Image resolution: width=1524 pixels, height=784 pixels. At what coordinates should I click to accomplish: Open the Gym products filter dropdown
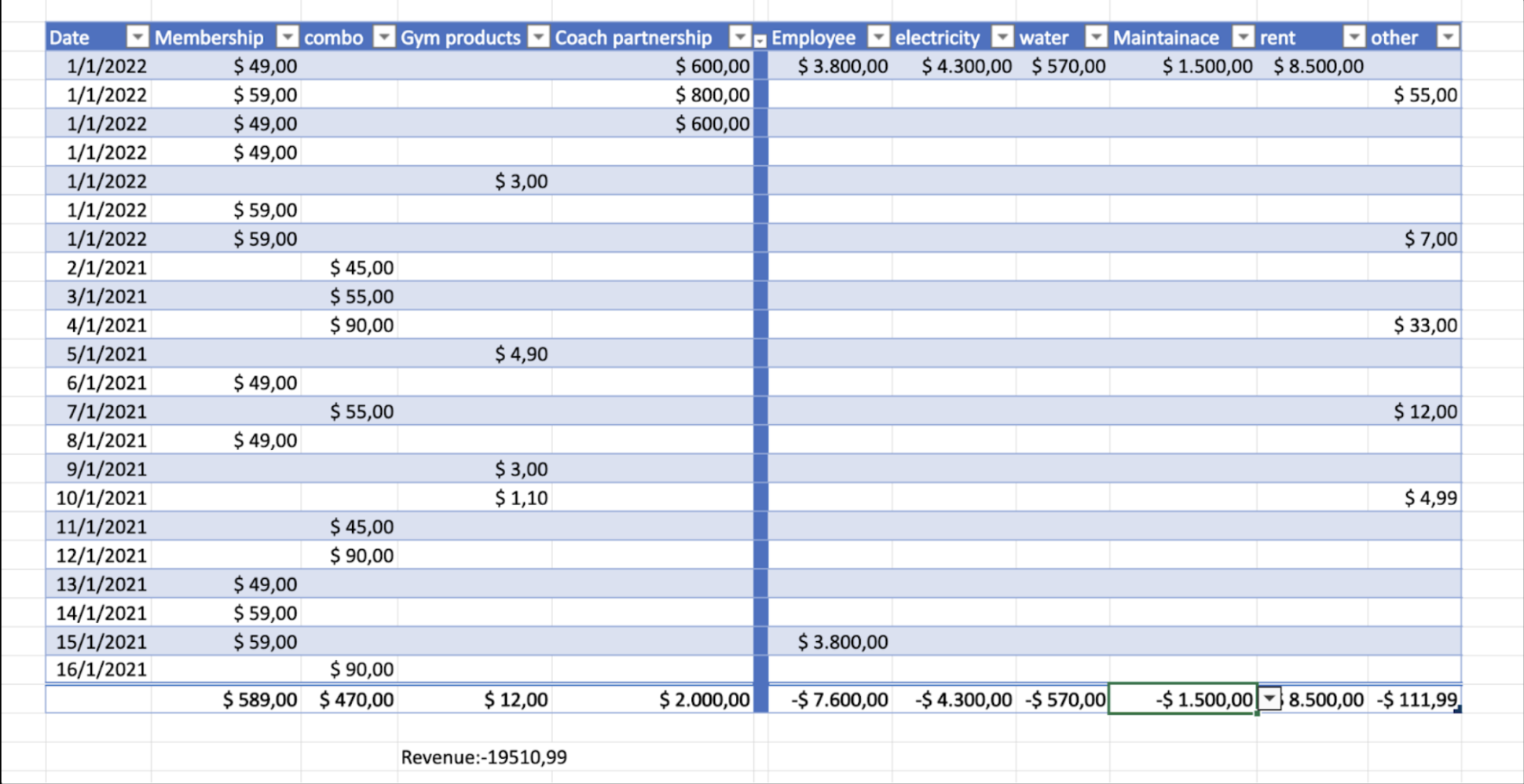538,37
